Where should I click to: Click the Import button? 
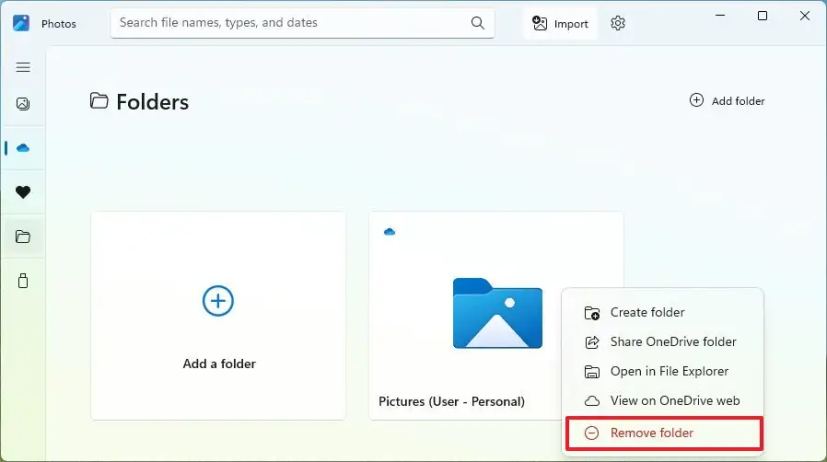[560, 24]
